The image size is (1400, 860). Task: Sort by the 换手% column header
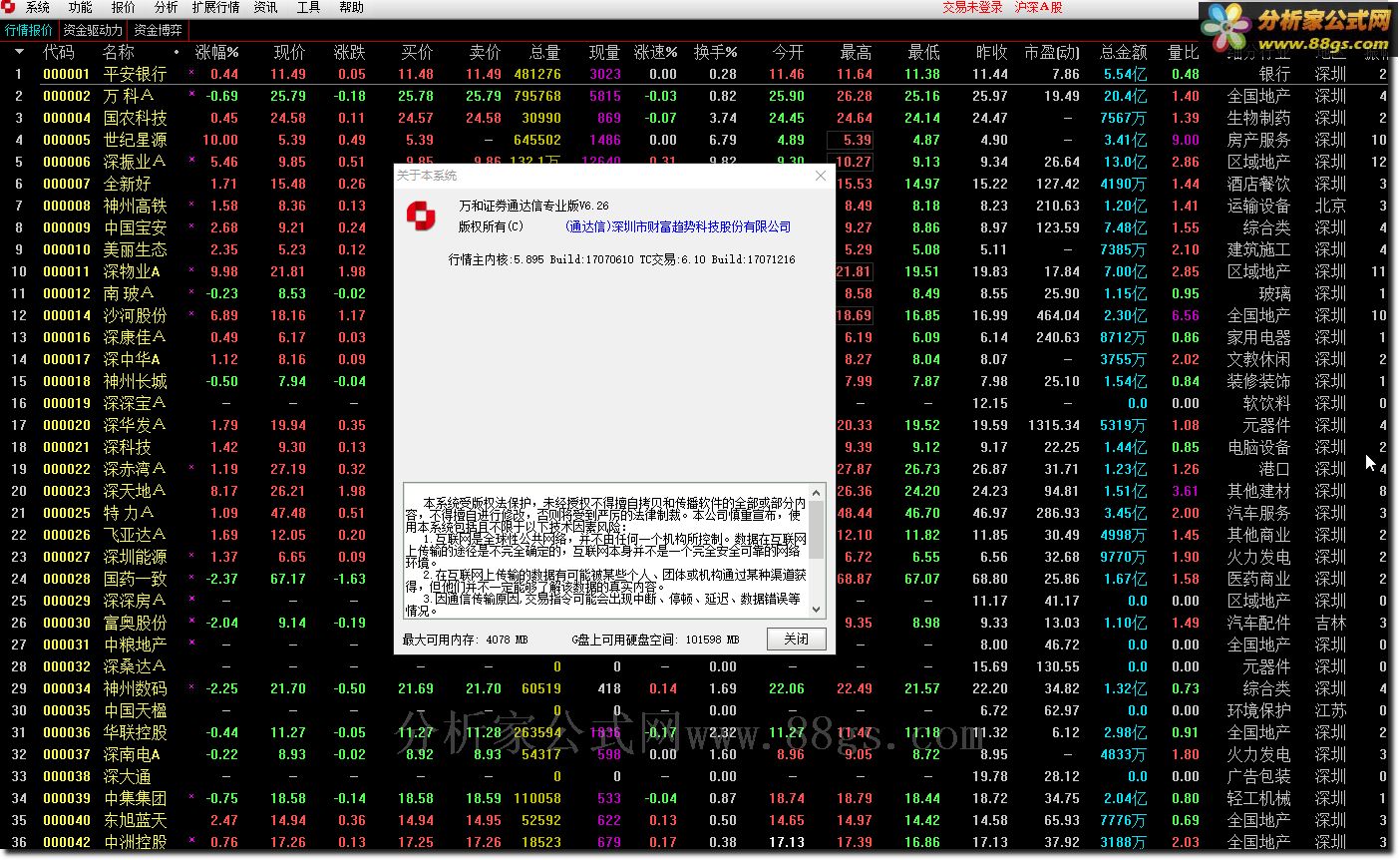click(x=715, y=52)
